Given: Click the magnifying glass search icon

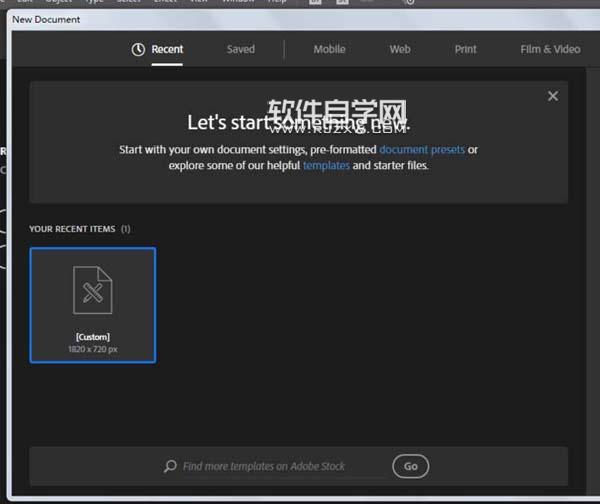Looking at the screenshot, I should tap(171, 466).
